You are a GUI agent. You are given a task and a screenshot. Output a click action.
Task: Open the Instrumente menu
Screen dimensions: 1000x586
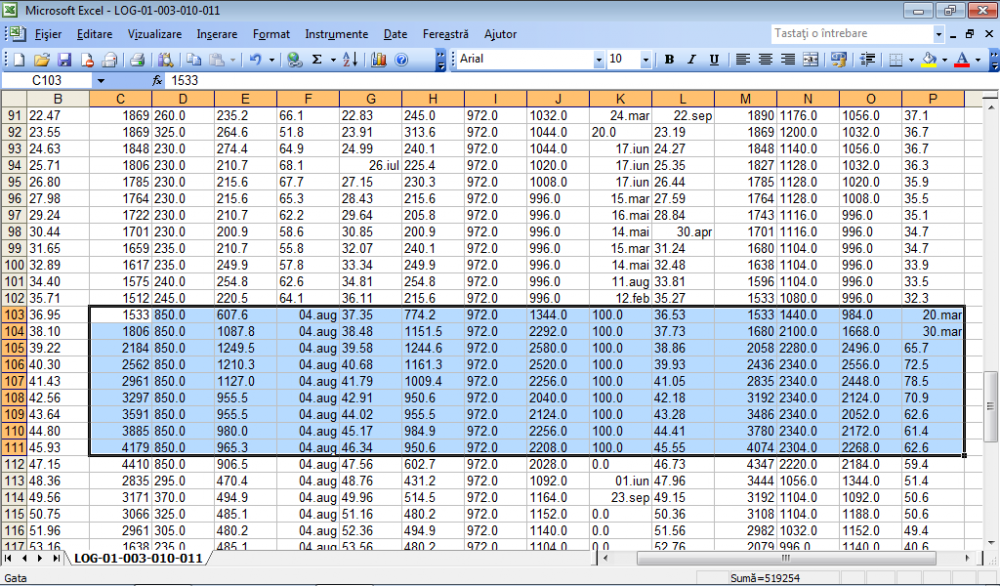point(336,34)
